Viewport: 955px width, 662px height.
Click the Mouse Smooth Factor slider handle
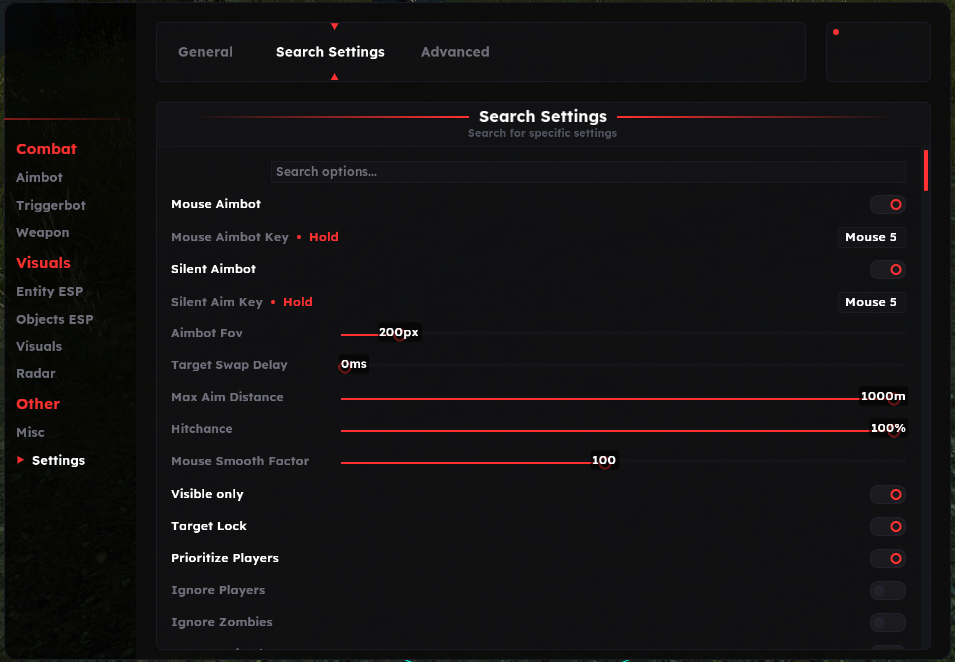click(x=604, y=462)
